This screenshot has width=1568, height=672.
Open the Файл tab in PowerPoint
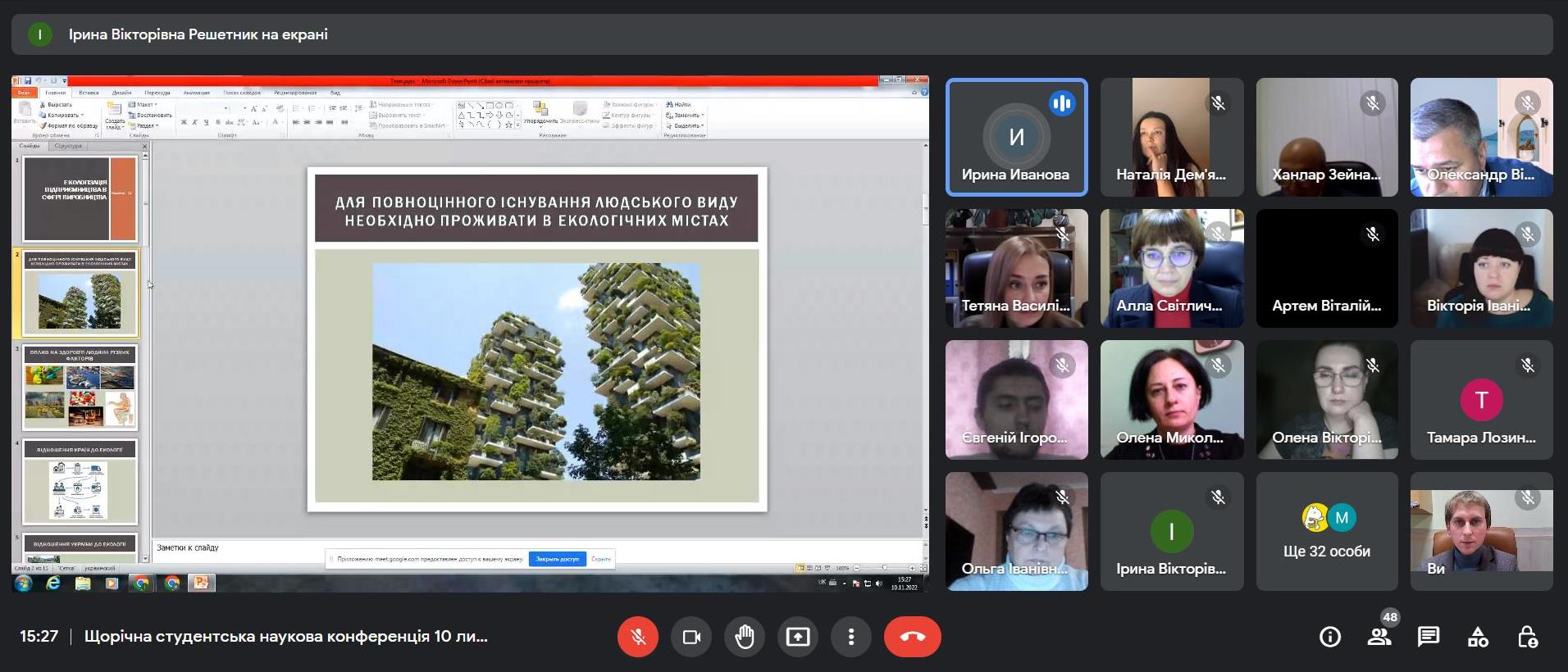(24, 93)
